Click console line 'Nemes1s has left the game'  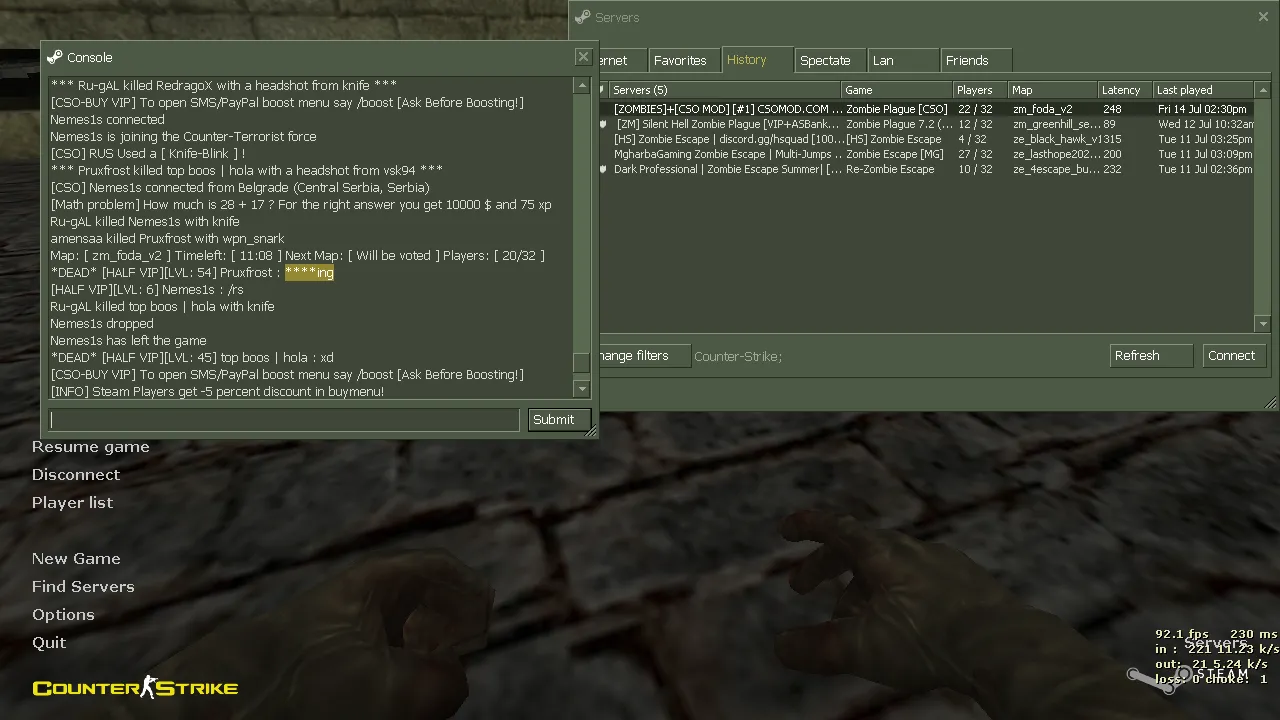(128, 341)
